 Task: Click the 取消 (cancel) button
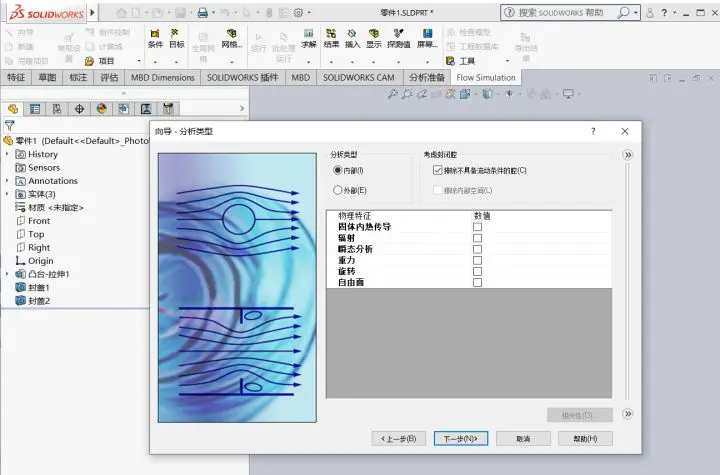[x=523, y=439]
